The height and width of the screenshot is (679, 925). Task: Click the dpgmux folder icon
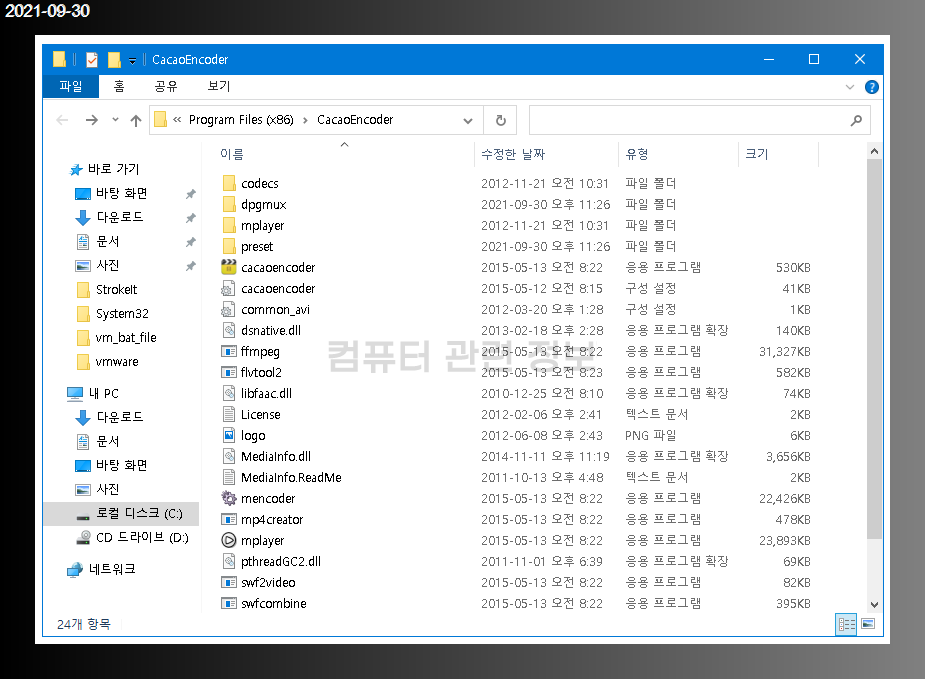click(229, 205)
